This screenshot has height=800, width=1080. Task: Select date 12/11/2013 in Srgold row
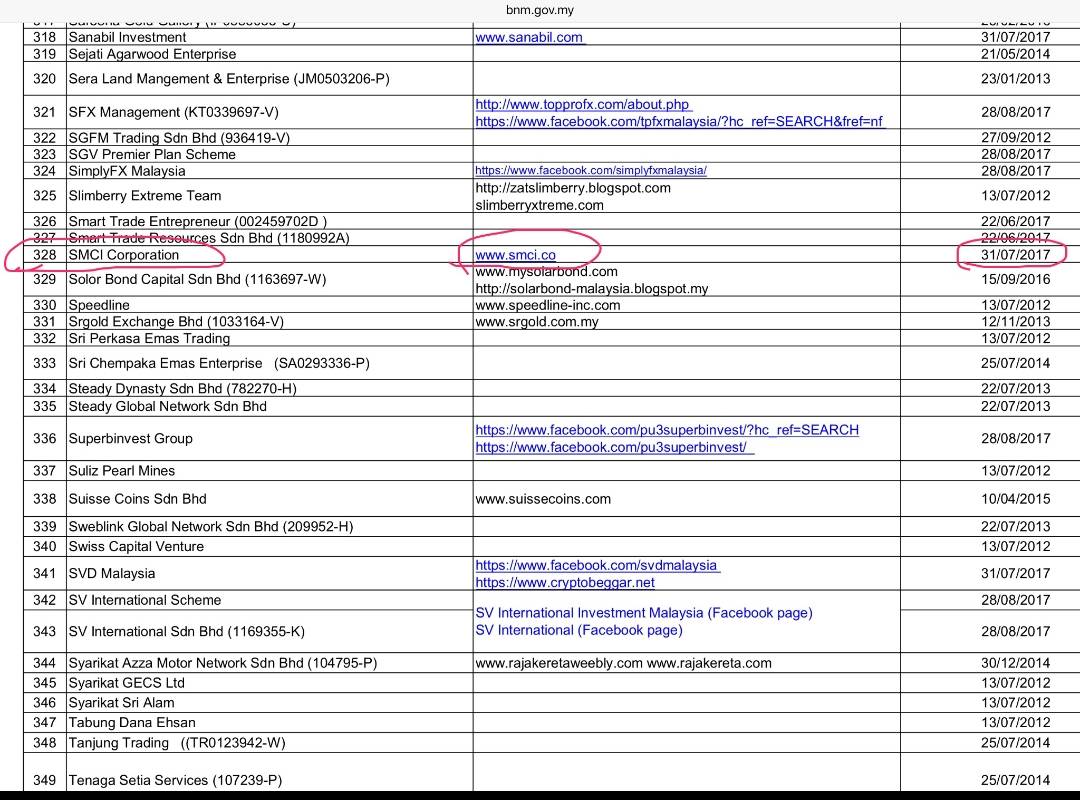pos(1015,321)
